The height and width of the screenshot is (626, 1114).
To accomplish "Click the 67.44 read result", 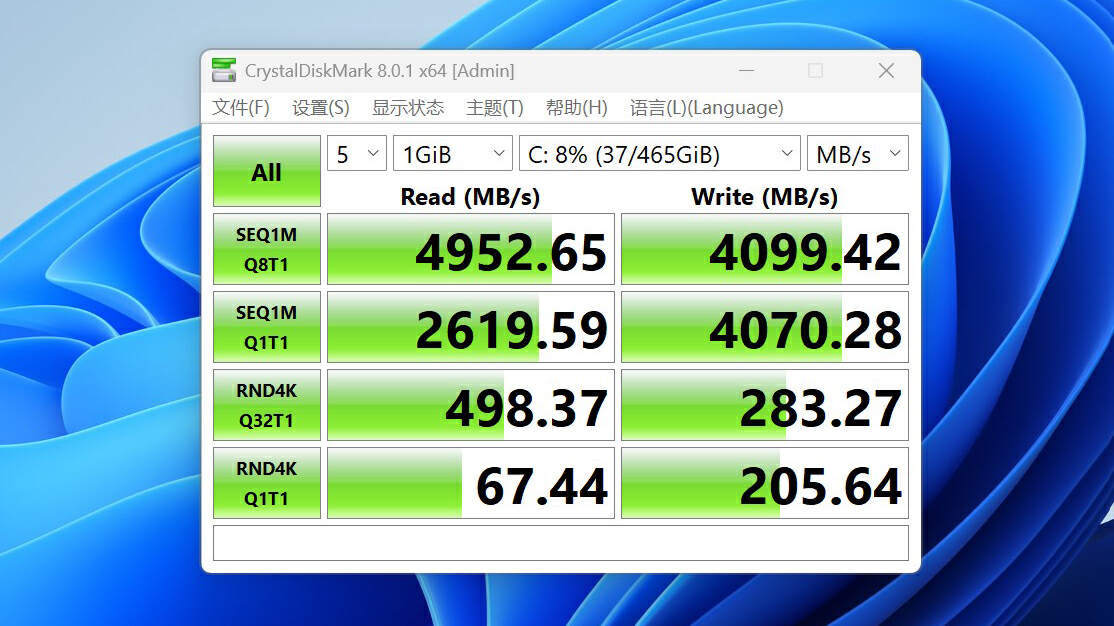I will [x=470, y=483].
